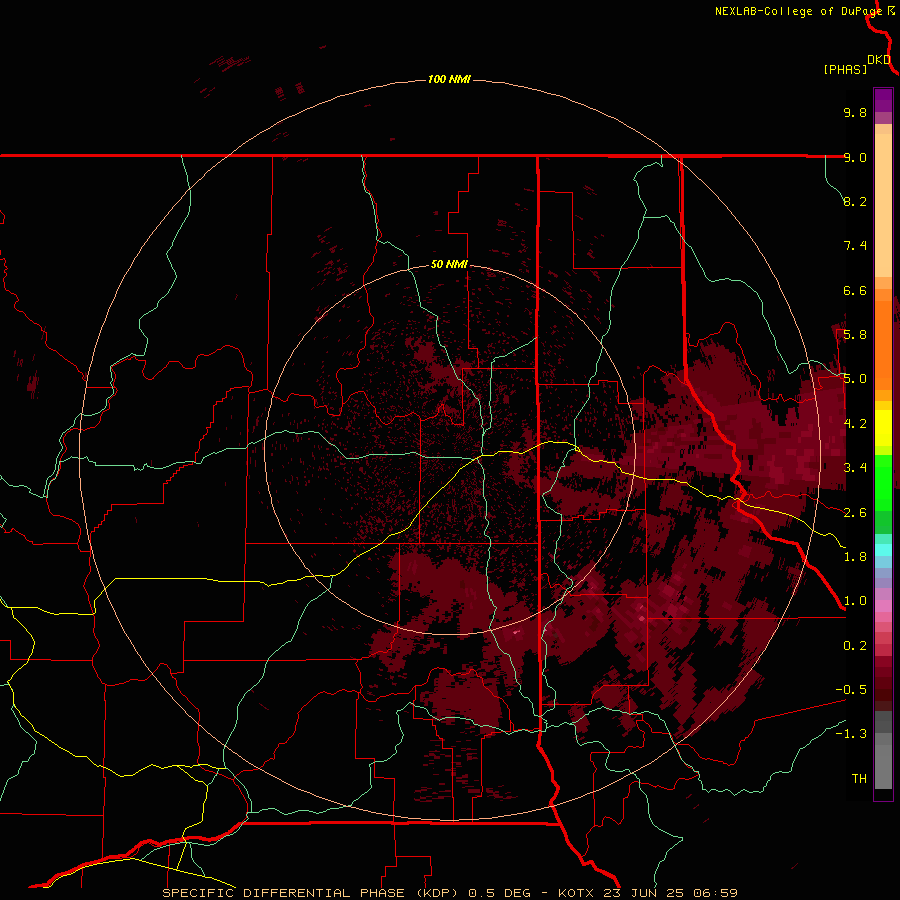Click the 6.6 value on the color scale
This screenshot has height=900, width=900.
[x=855, y=290]
